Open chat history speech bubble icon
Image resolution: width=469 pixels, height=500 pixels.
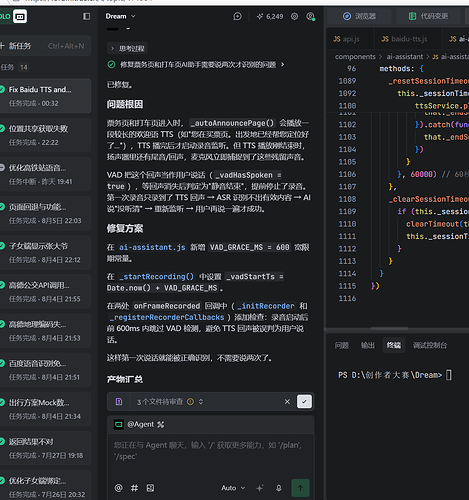237,16
